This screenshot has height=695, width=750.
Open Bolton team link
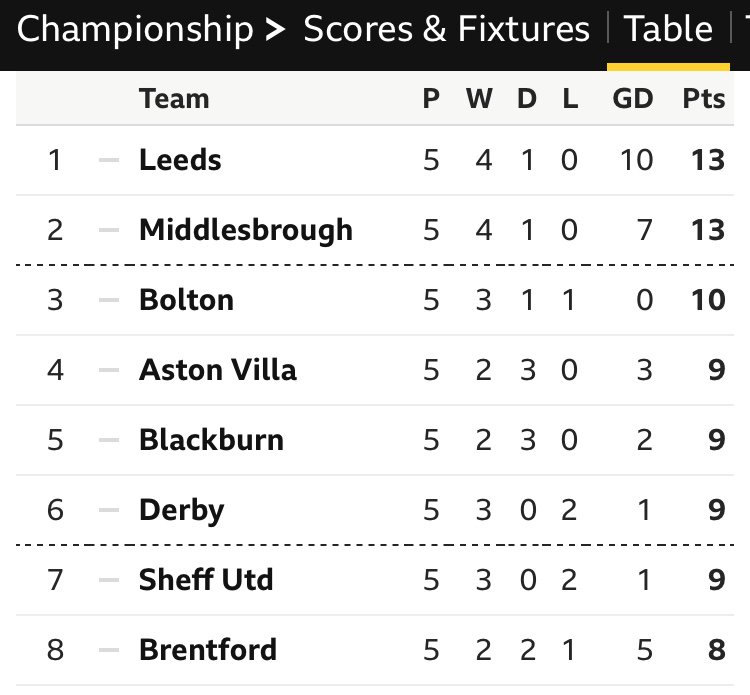(186, 300)
